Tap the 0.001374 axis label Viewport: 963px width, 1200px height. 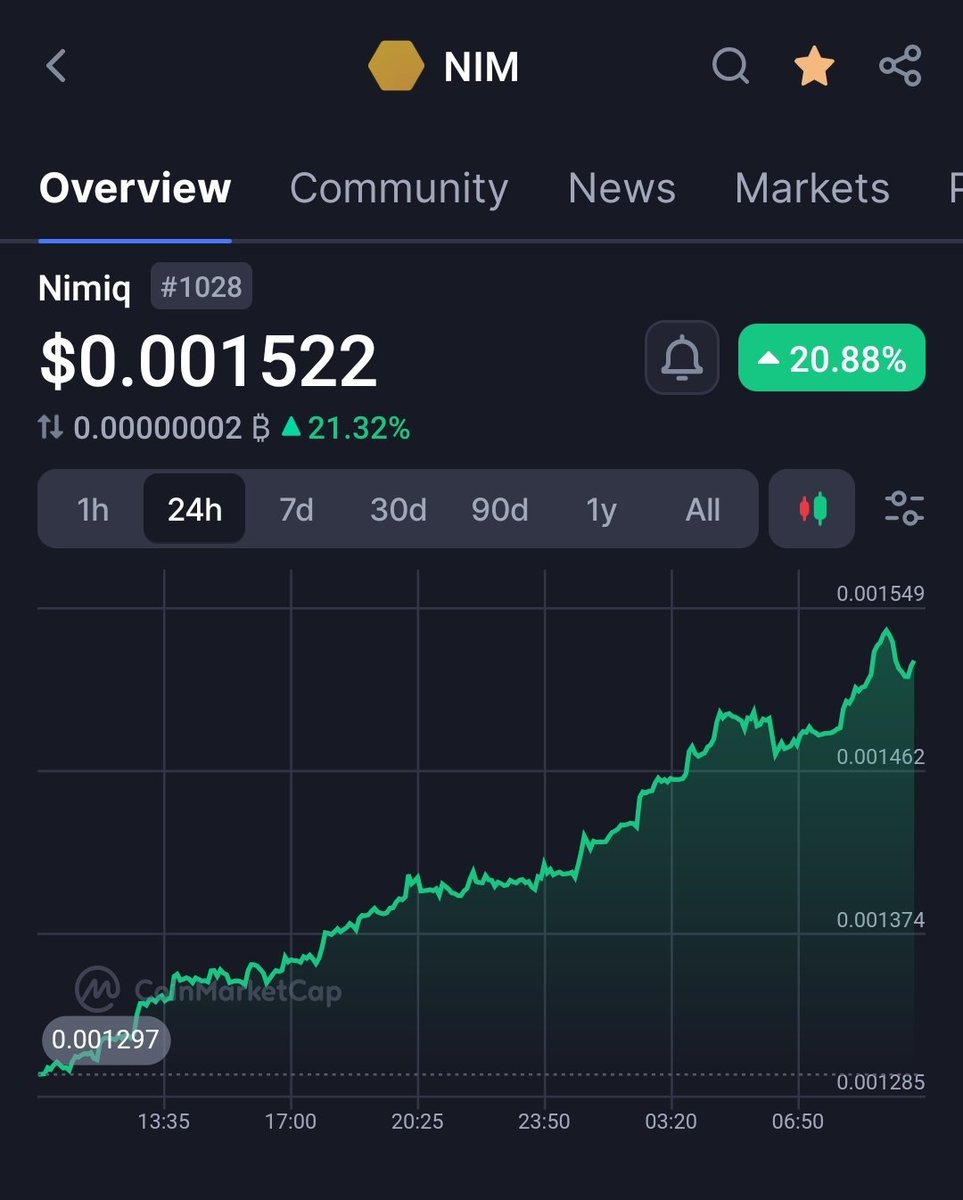880,920
